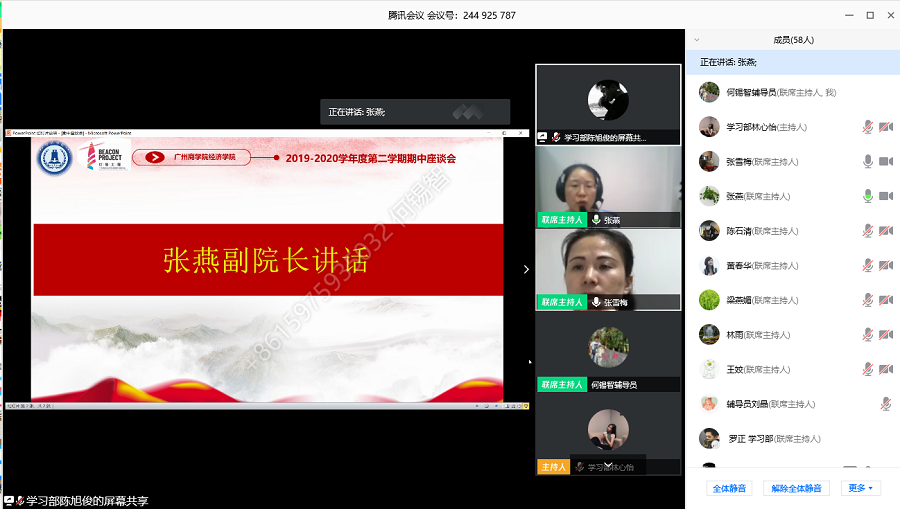The width and height of the screenshot is (900, 509).
Task: Click 何锦智辅导员 avatar in member list
Action: [709, 92]
